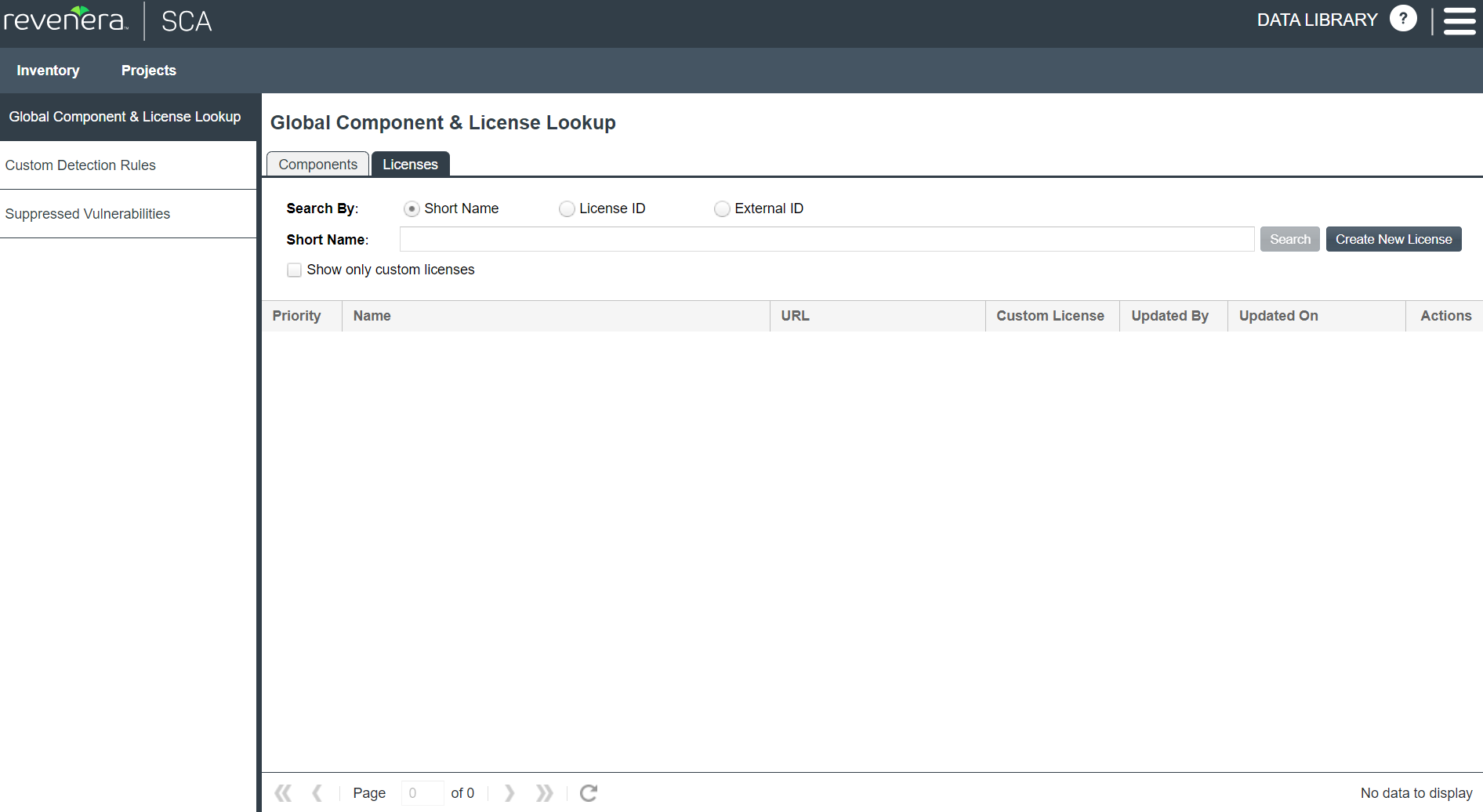
Task: Go to first page arrow
Action: coord(283,793)
